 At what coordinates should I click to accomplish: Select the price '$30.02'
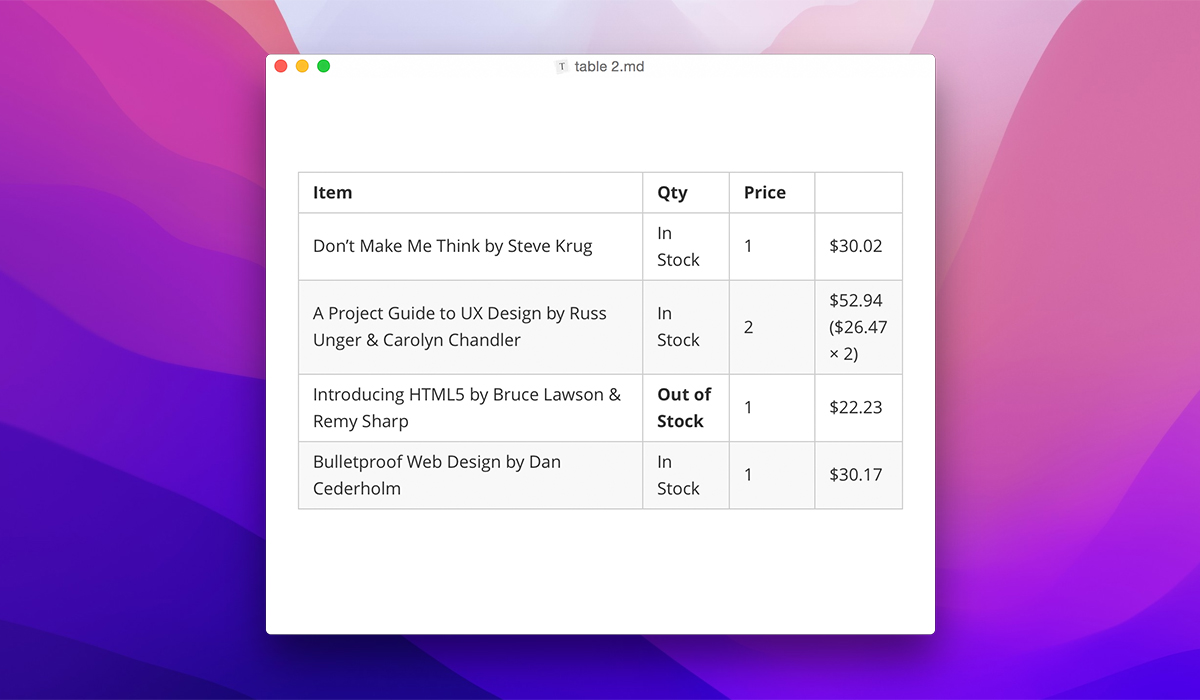click(857, 246)
